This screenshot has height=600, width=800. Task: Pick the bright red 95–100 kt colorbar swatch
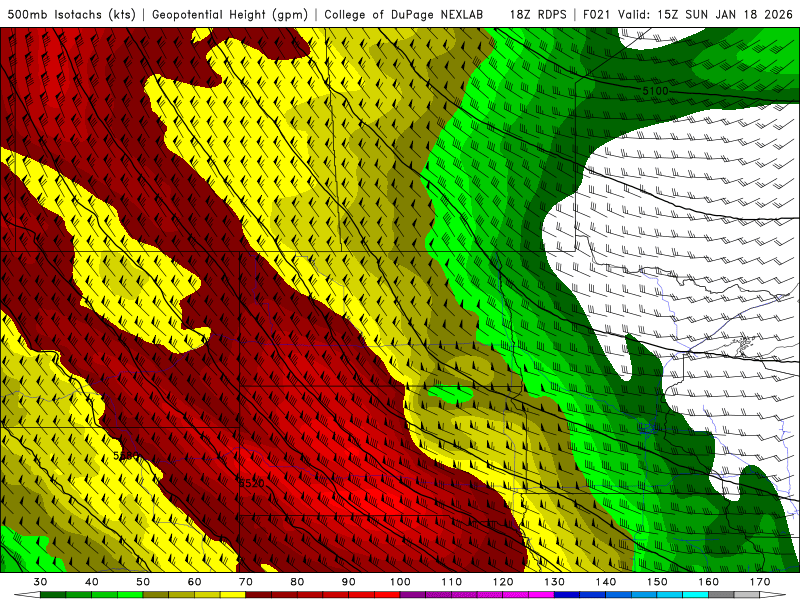(387, 595)
